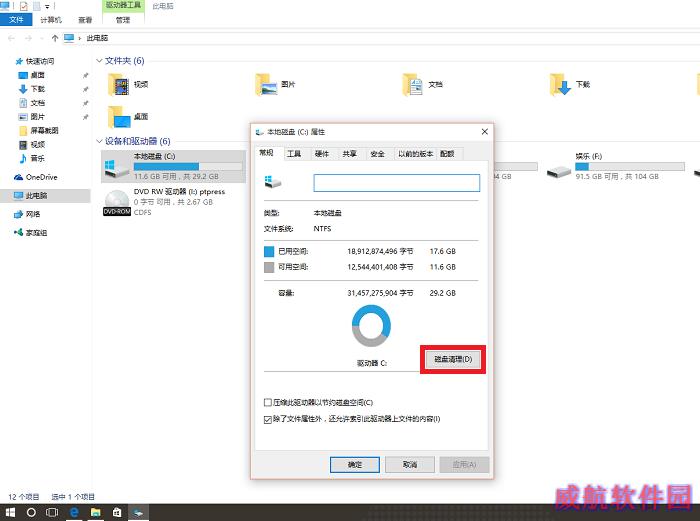Open 视频 in the navigation sidebar

38,144
